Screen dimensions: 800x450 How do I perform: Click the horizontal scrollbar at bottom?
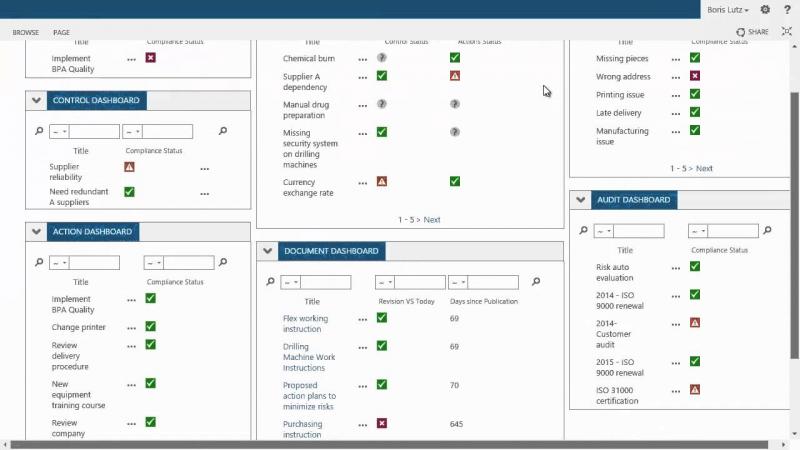[389, 445]
